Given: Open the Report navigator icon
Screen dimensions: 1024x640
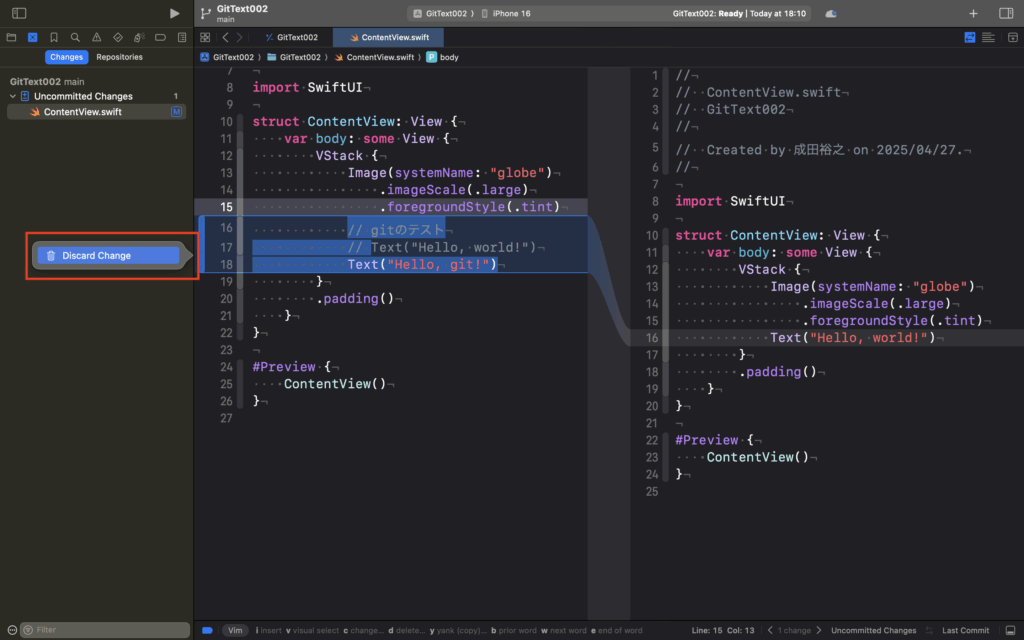Looking at the screenshot, I should coord(182,37).
